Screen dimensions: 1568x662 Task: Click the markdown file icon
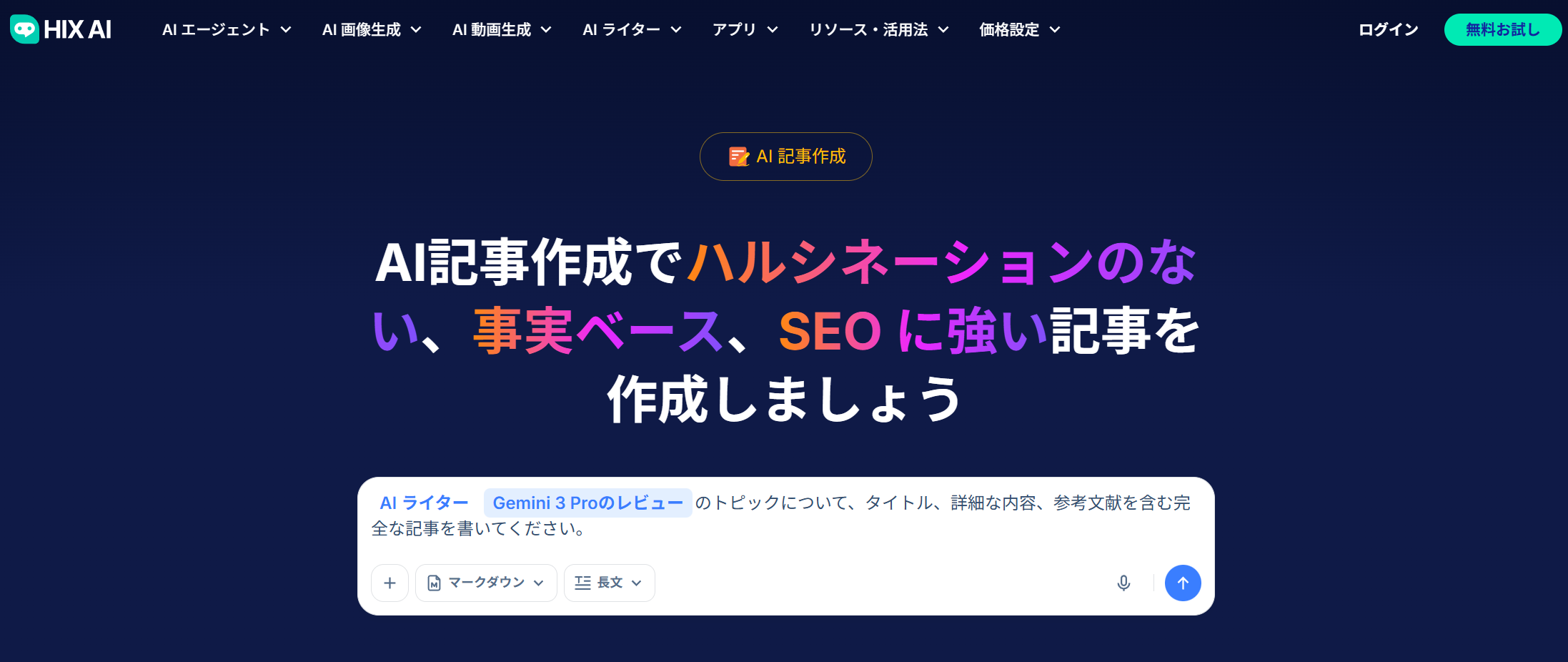click(434, 583)
